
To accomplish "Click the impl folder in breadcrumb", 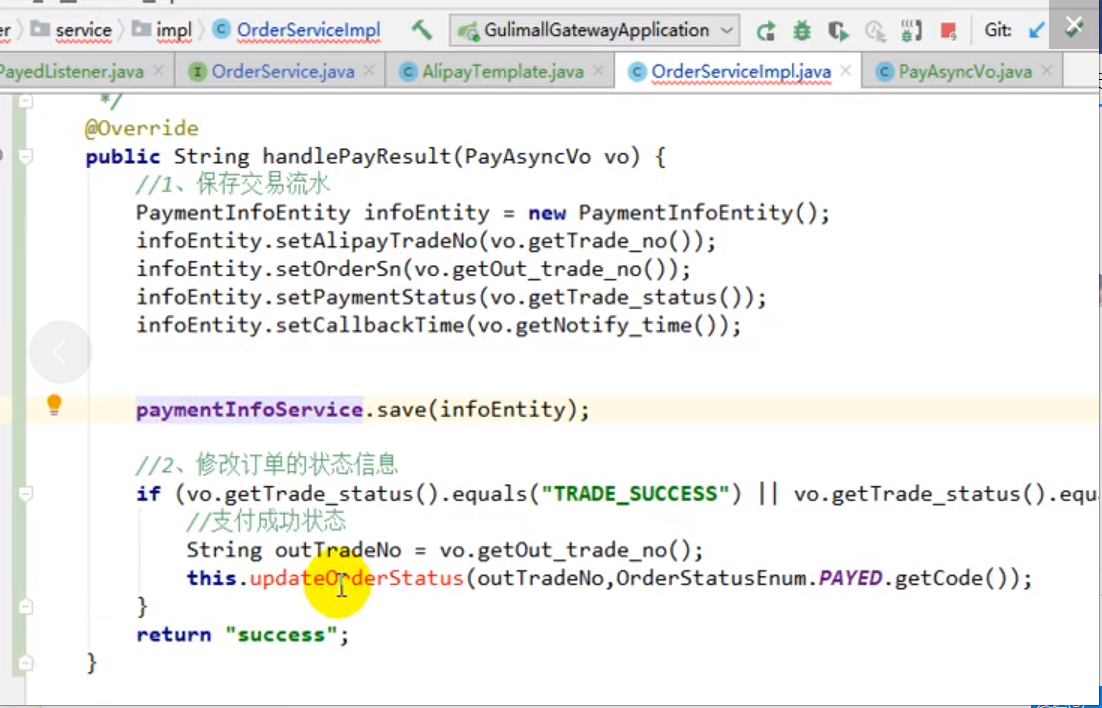I will click(x=174, y=30).
